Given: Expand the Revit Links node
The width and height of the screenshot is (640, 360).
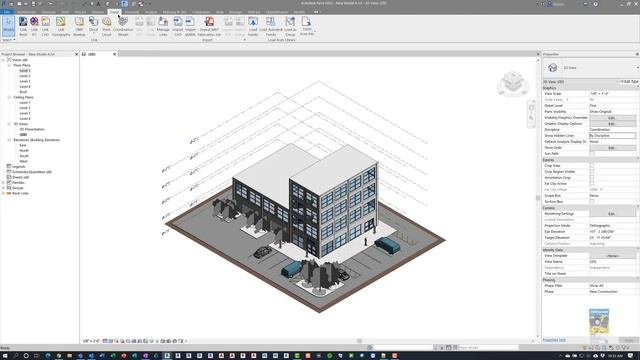Looking at the screenshot, I should pyautogui.click(x=4, y=193).
